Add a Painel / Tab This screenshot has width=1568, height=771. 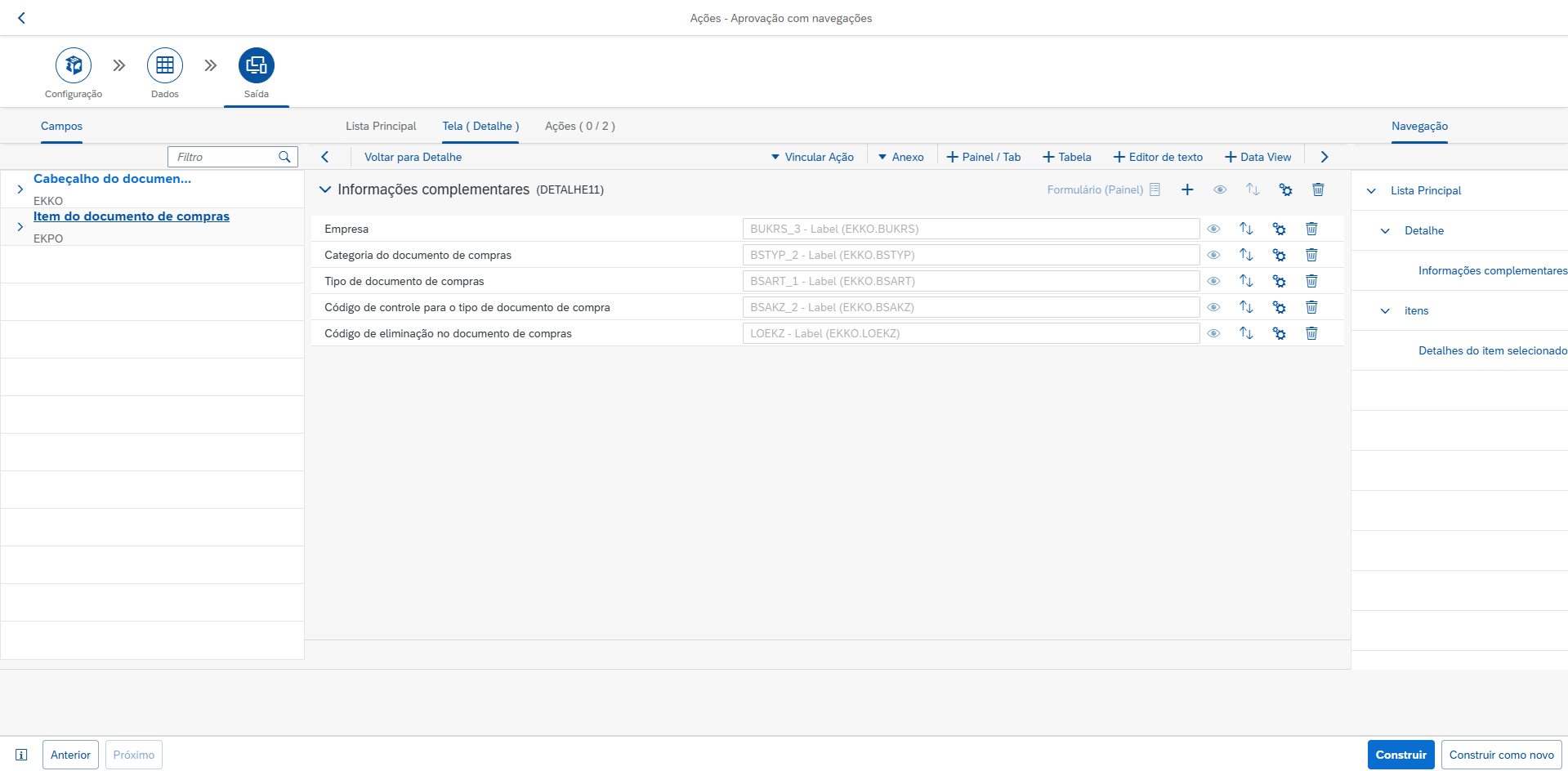[984, 157]
